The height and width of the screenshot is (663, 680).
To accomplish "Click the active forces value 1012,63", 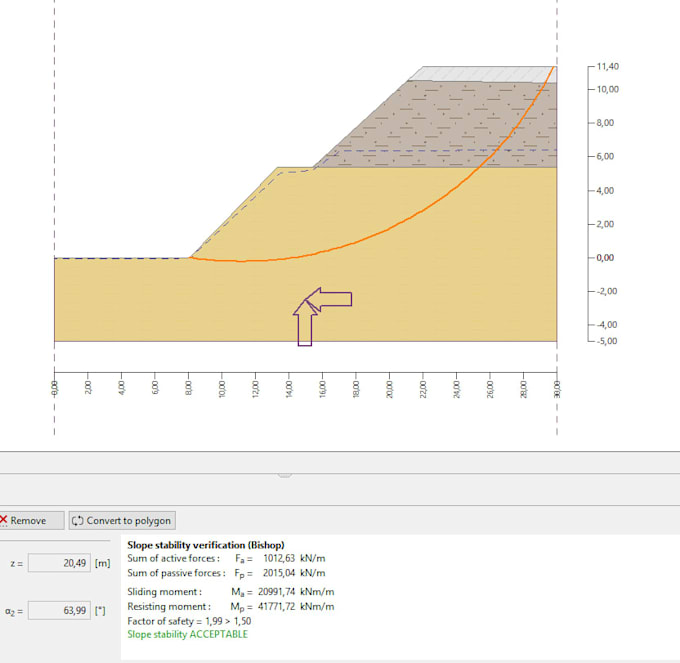I will pyautogui.click(x=279, y=558).
